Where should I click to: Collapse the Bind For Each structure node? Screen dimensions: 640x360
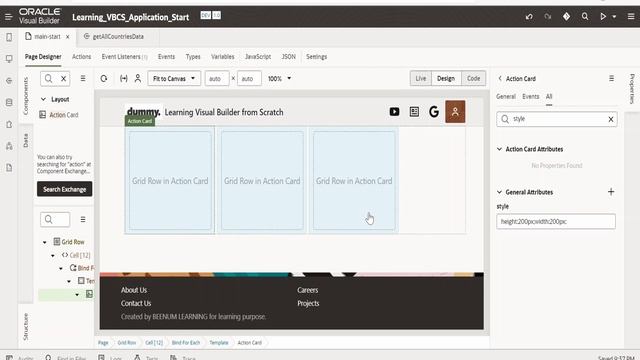tap(61, 269)
